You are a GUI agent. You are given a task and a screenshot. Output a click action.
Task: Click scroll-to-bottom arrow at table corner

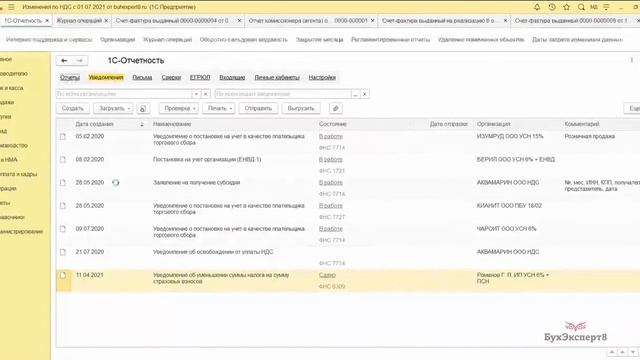633,352
